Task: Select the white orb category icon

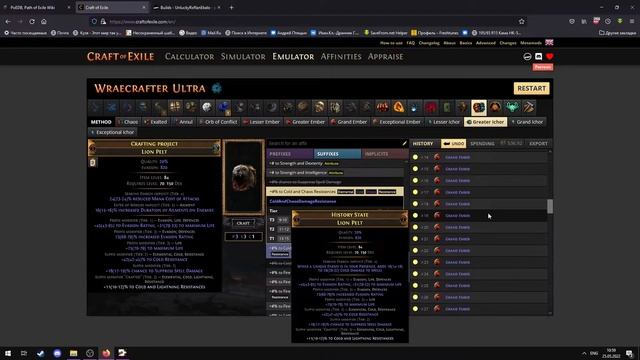Action: tap(207, 107)
